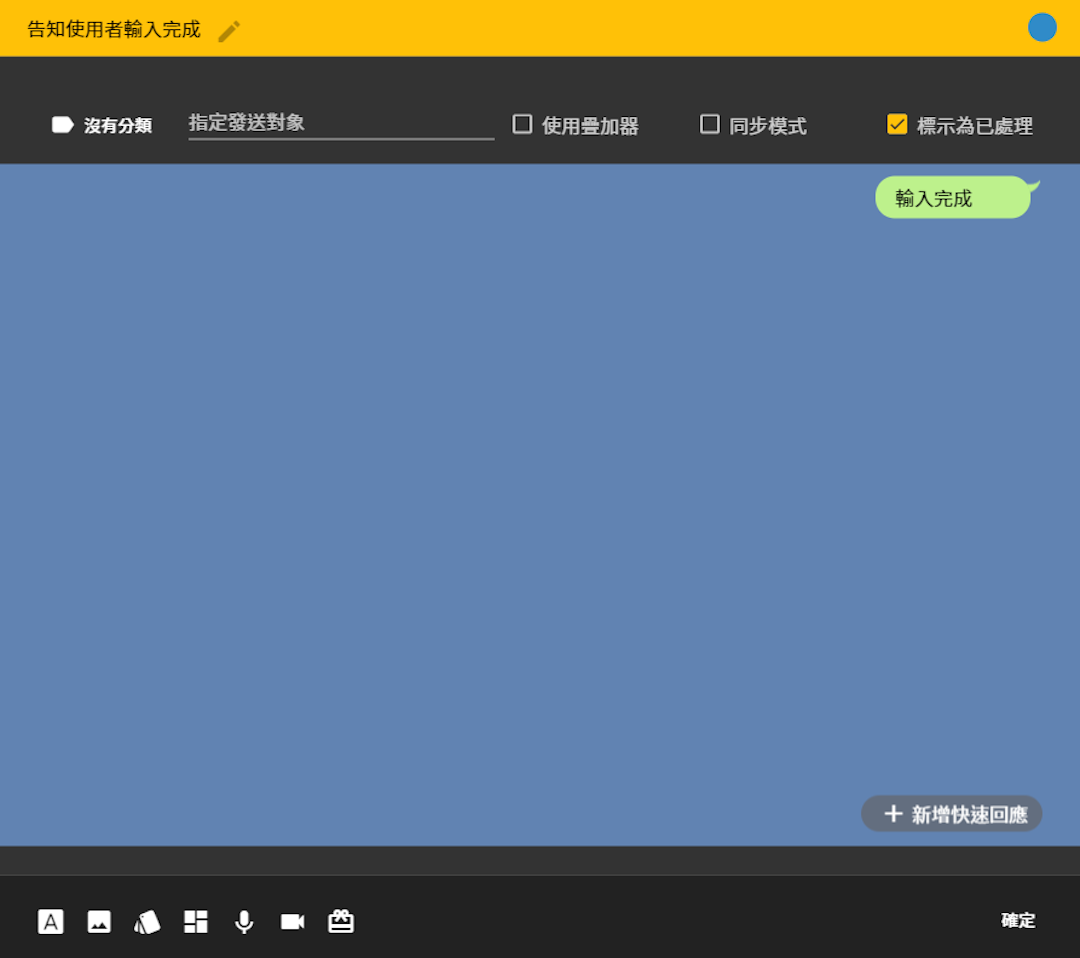Open the 沒有分類 category label
The width and height of the screenshot is (1080, 958).
[x=118, y=125]
